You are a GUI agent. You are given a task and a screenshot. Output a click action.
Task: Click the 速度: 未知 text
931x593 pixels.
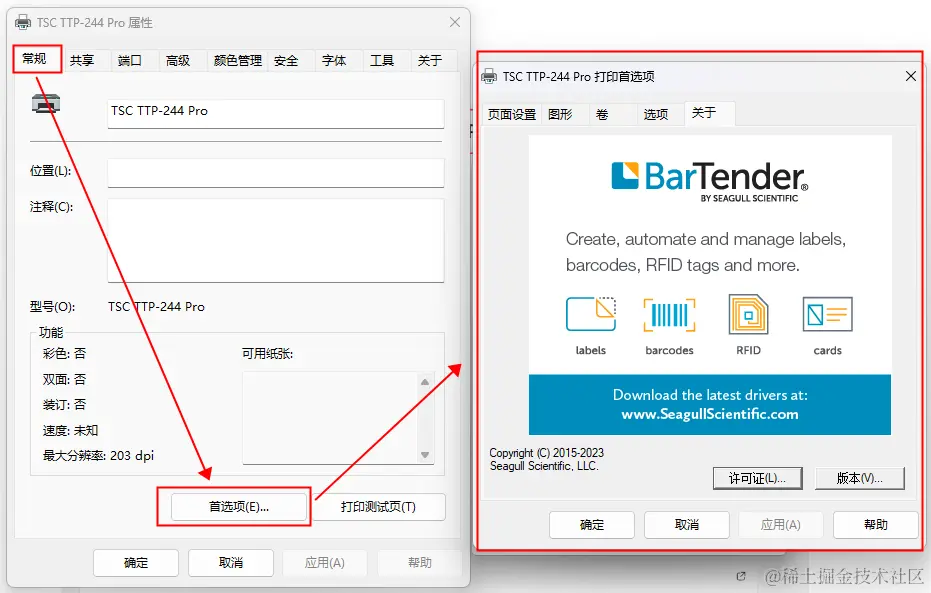tap(70, 430)
